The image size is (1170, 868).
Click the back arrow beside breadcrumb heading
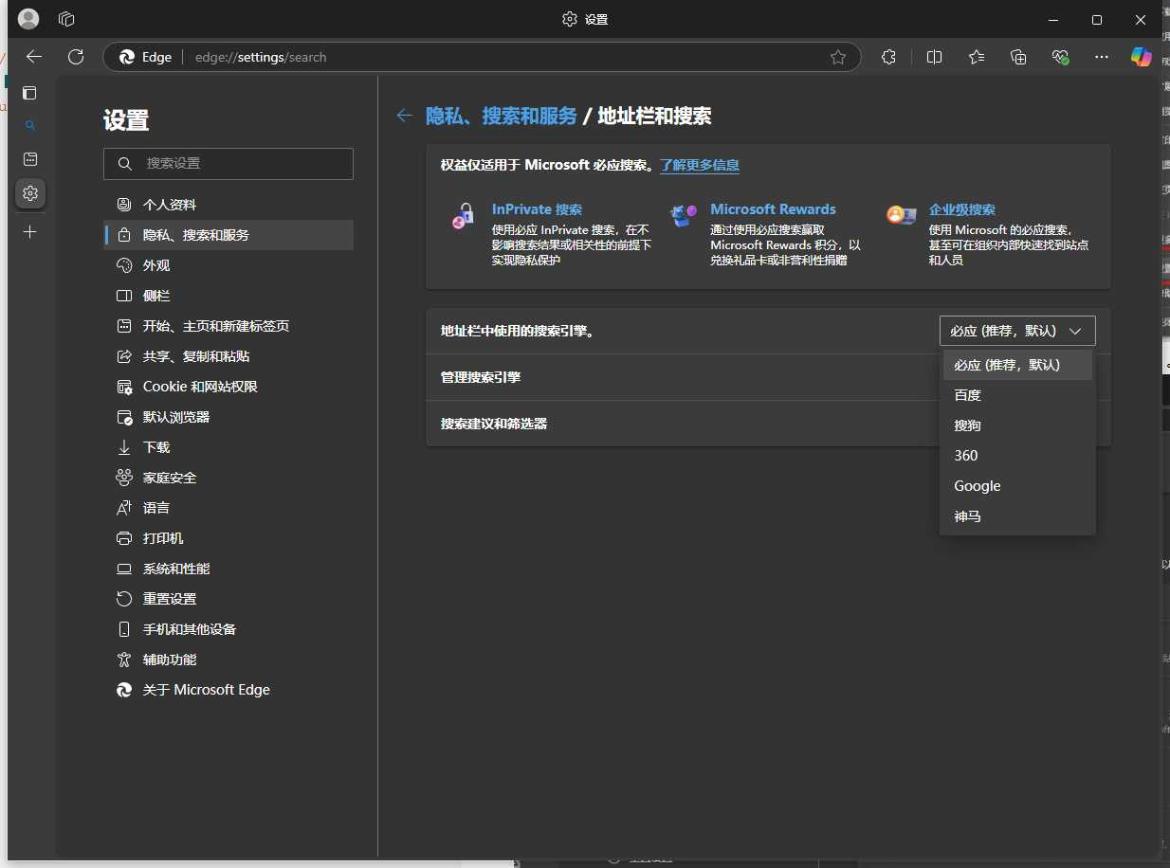pos(404,115)
